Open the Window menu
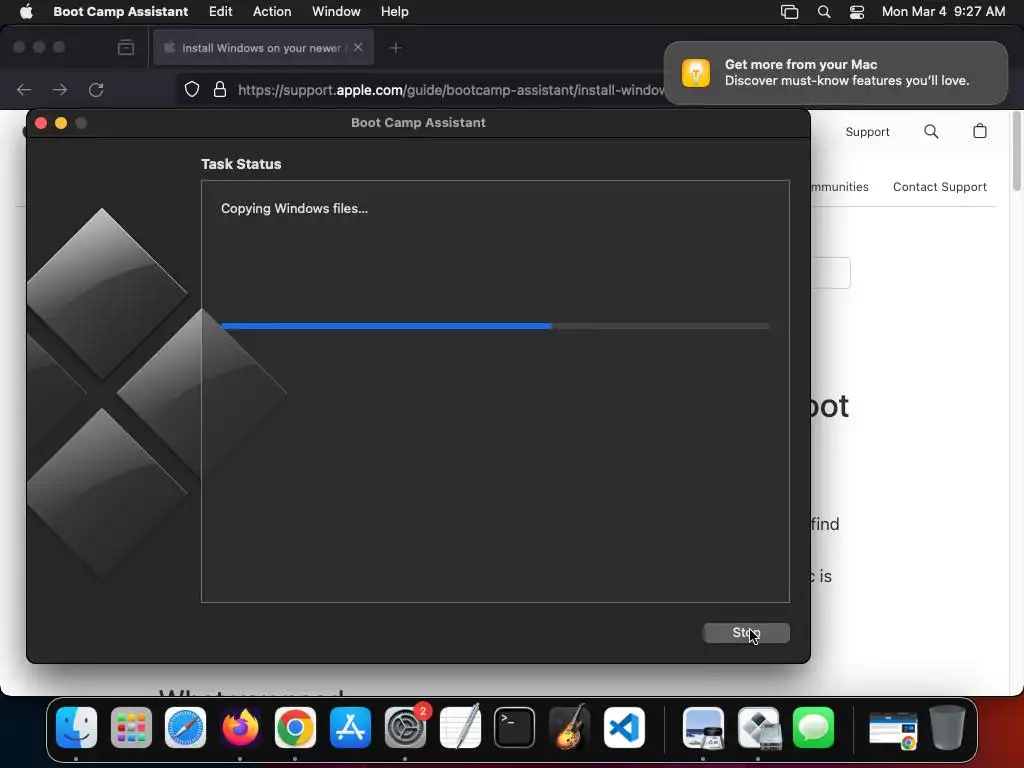 pos(336,11)
